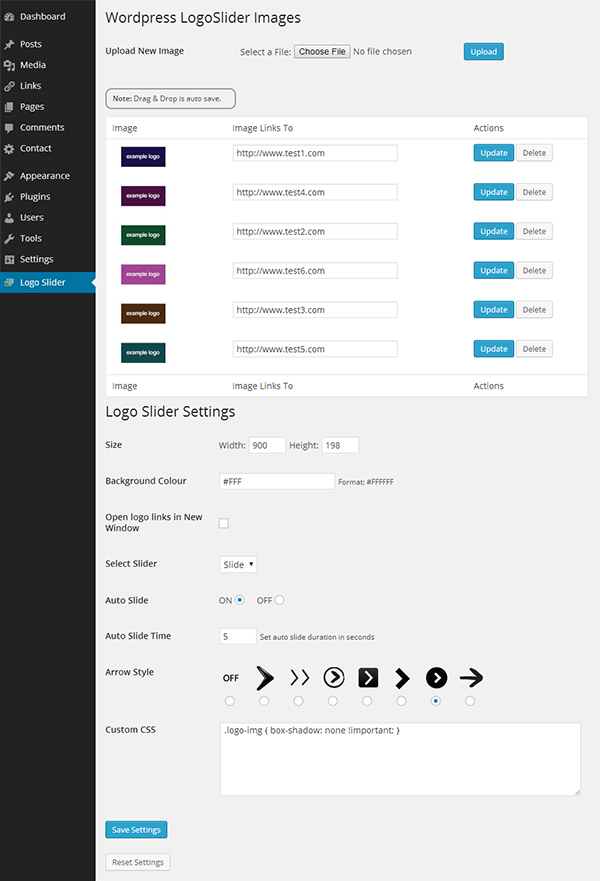Click the Dashboard icon in sidebar

[9, 17]
